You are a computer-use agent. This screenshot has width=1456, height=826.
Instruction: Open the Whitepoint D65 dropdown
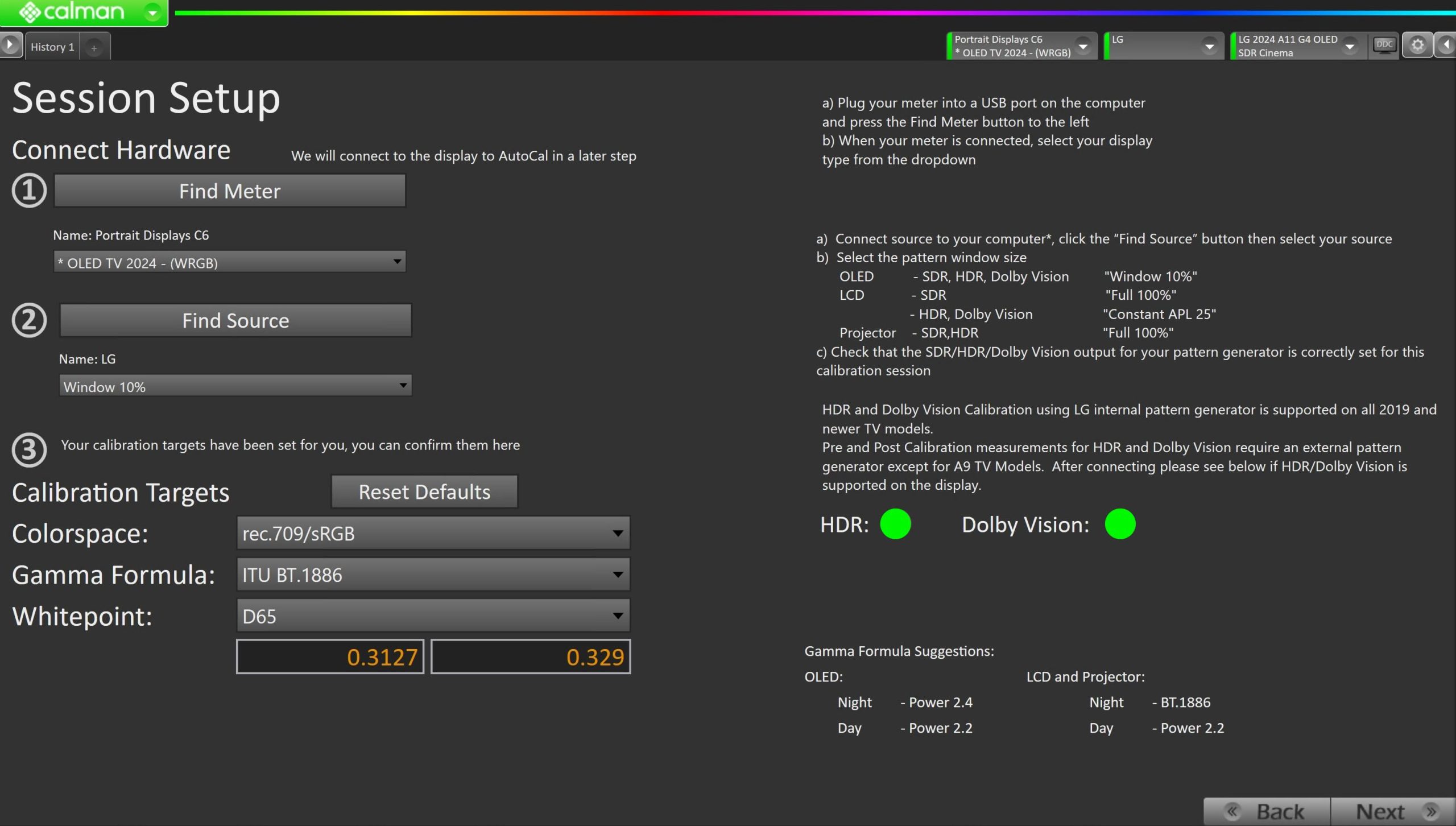click(433, 616)
